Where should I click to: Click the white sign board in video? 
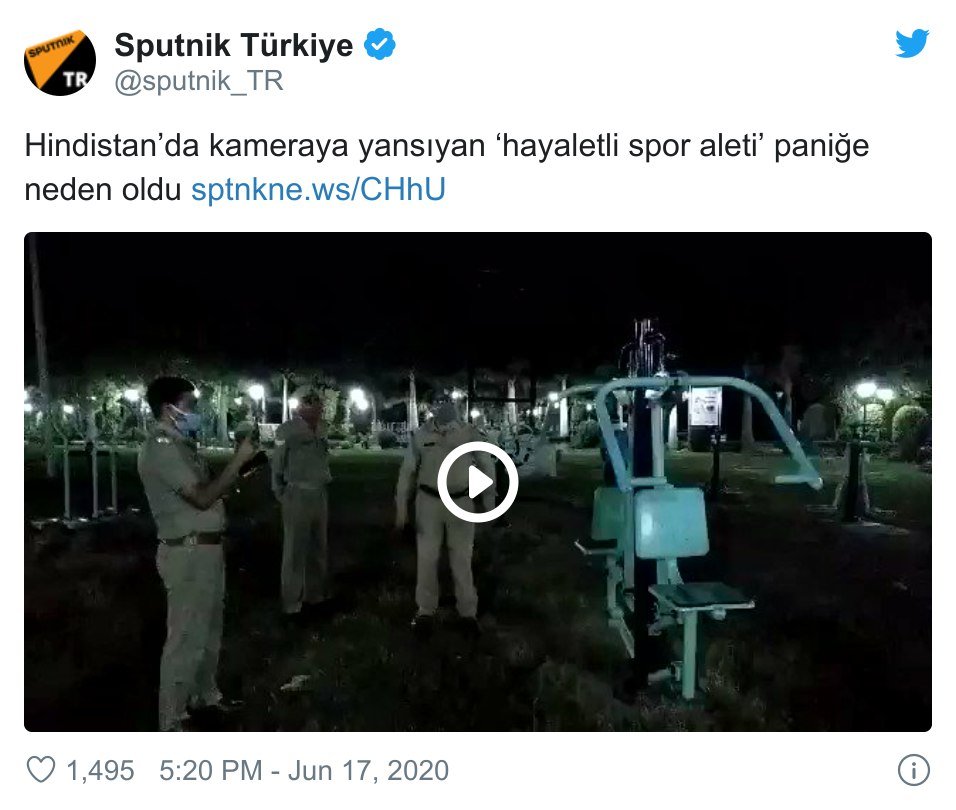705,406
